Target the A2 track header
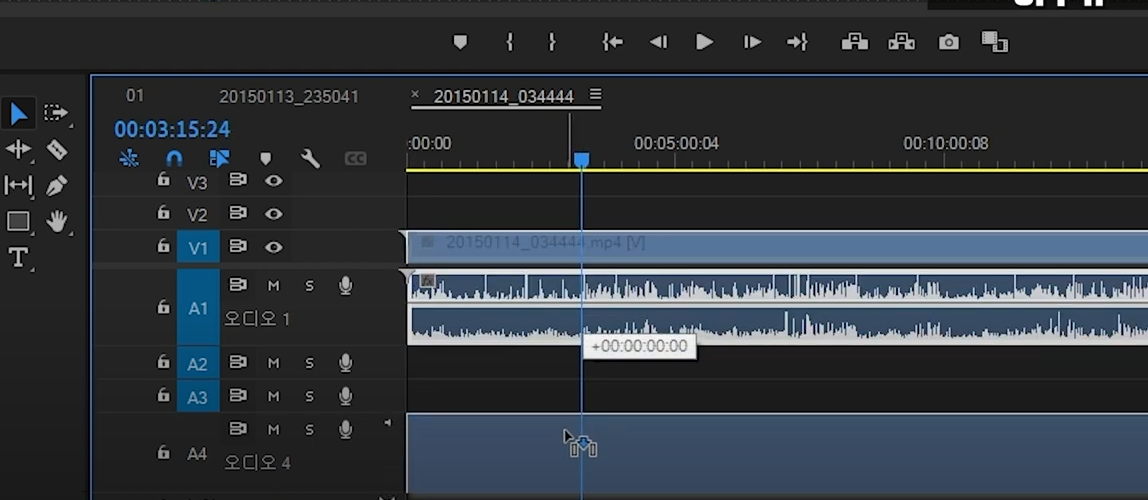Viewport: 1148px width, 500px height. [198, 363]
